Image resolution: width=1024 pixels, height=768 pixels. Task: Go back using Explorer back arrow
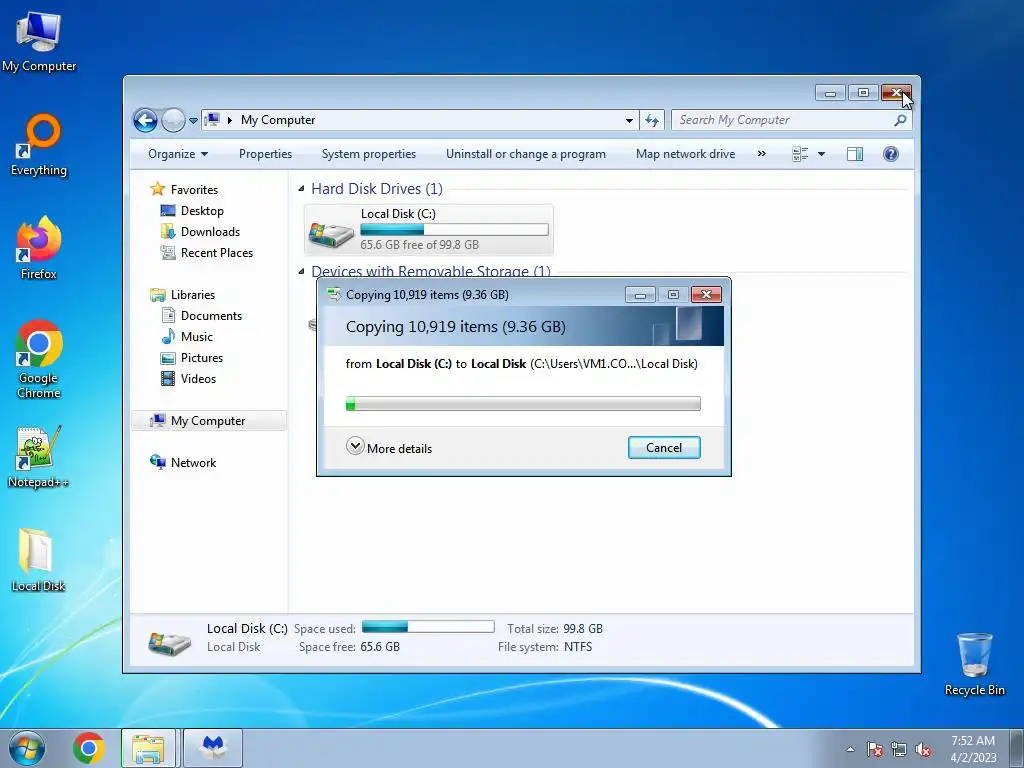[x=145, y=120]
